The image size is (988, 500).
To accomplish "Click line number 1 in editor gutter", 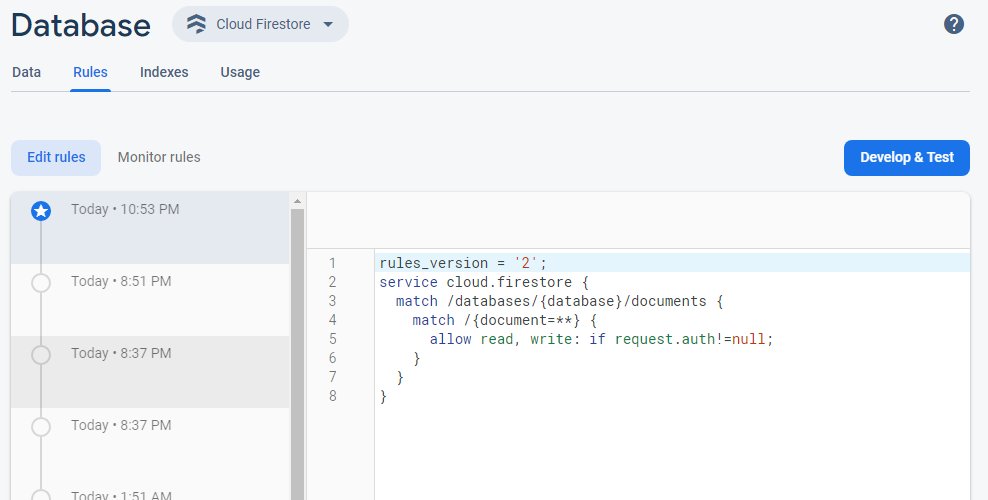I will [x=332, y=263].
